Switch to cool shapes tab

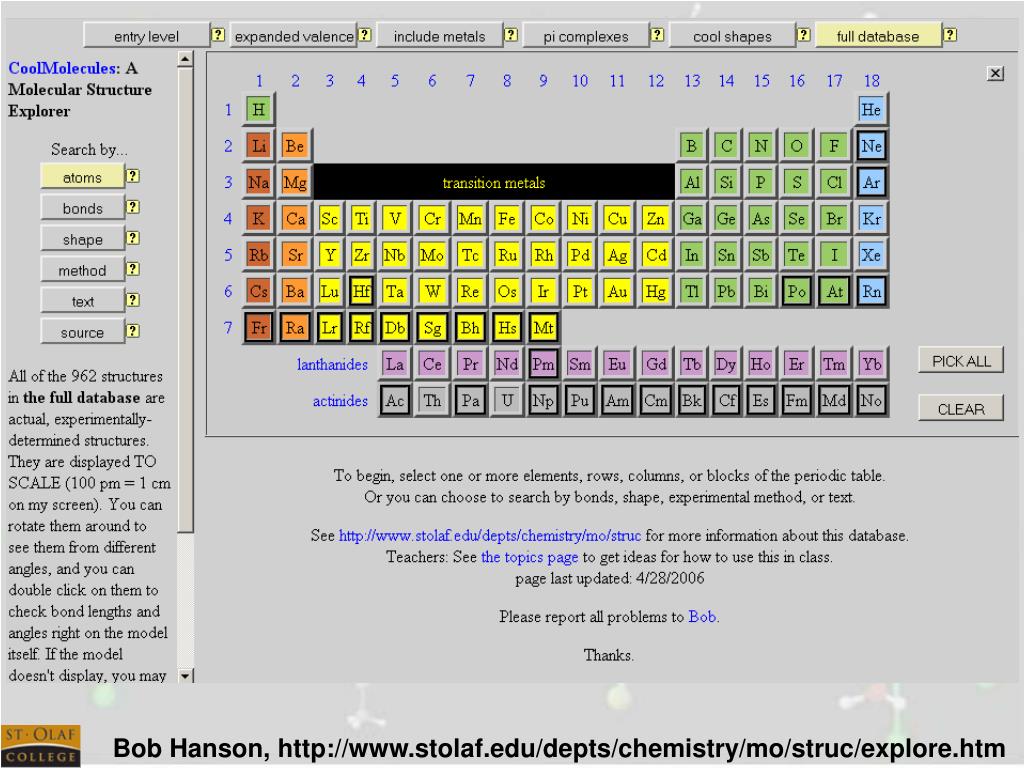point(732,36)
